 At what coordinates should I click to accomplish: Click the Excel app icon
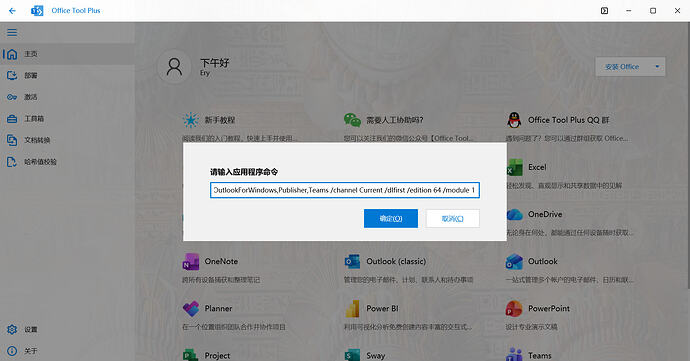point(514,167)
